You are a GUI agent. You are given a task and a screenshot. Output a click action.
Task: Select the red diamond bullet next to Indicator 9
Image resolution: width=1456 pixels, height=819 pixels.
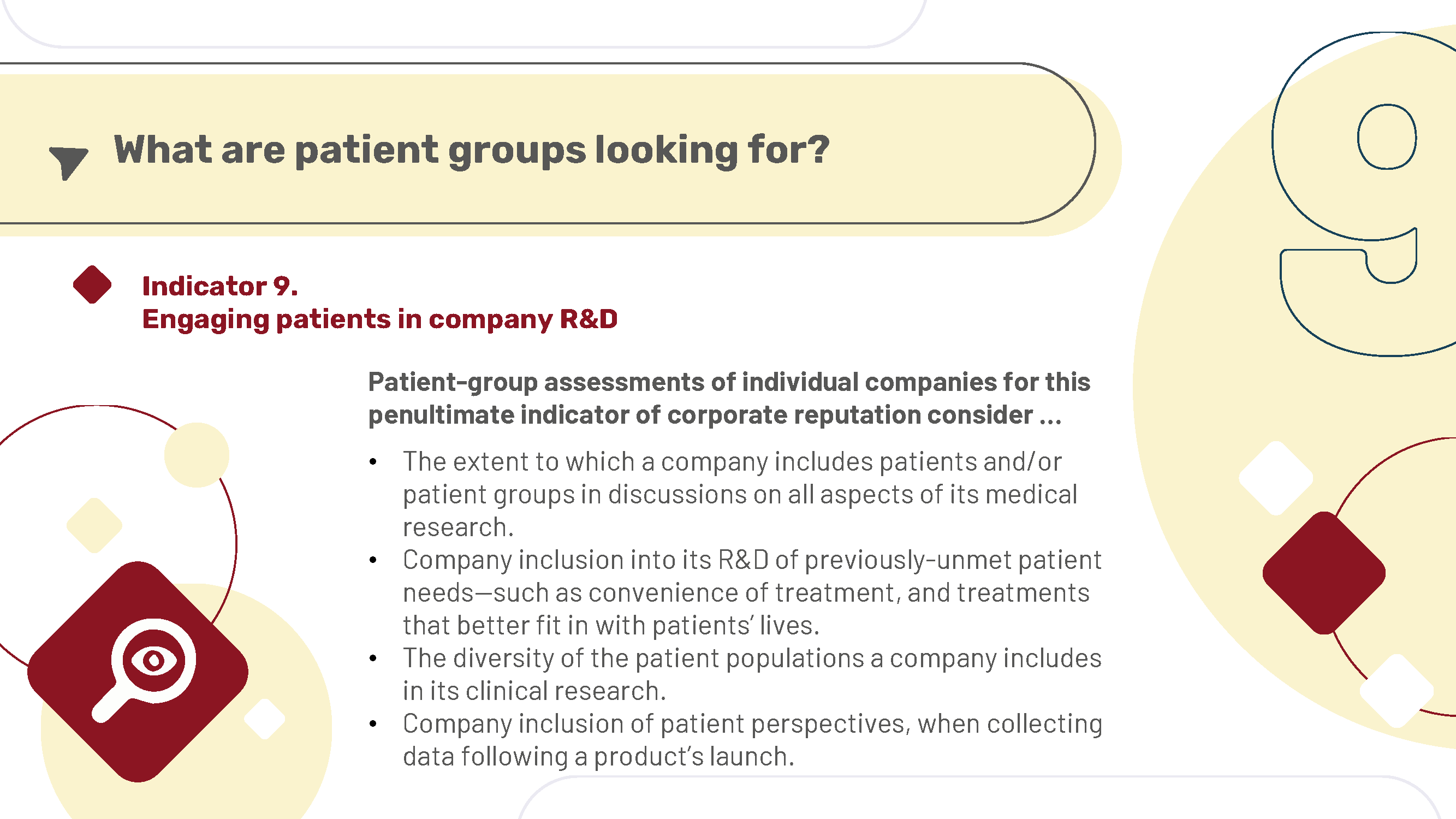pos(92,284)
